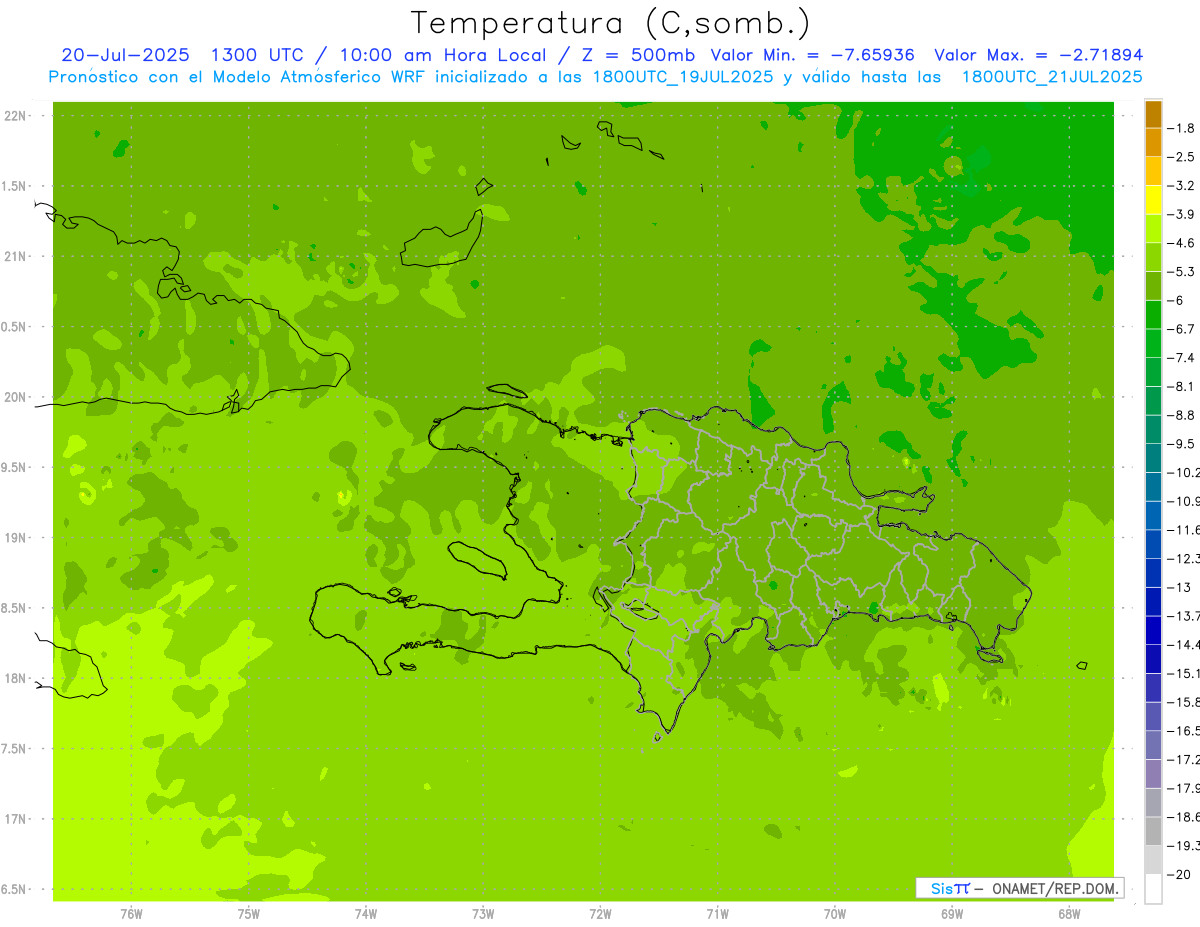Click the blue swatch between -13 and -13.7
This screenshot has width=1200, height=927.
coord(1153,602)
